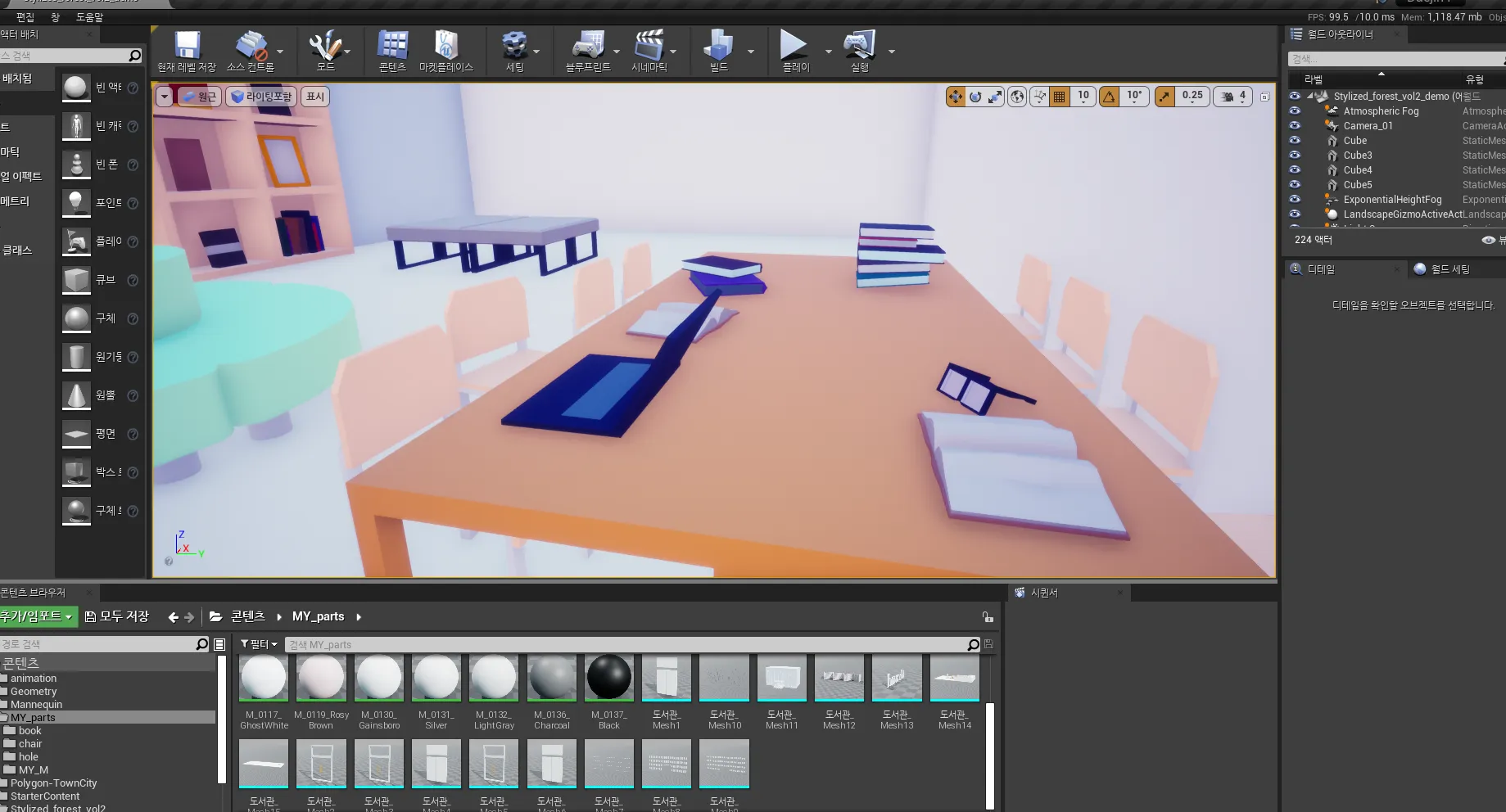Click the Save Current Level toolbar icon
Viewport: 1506px width, 812px height.
click(187, 46)
